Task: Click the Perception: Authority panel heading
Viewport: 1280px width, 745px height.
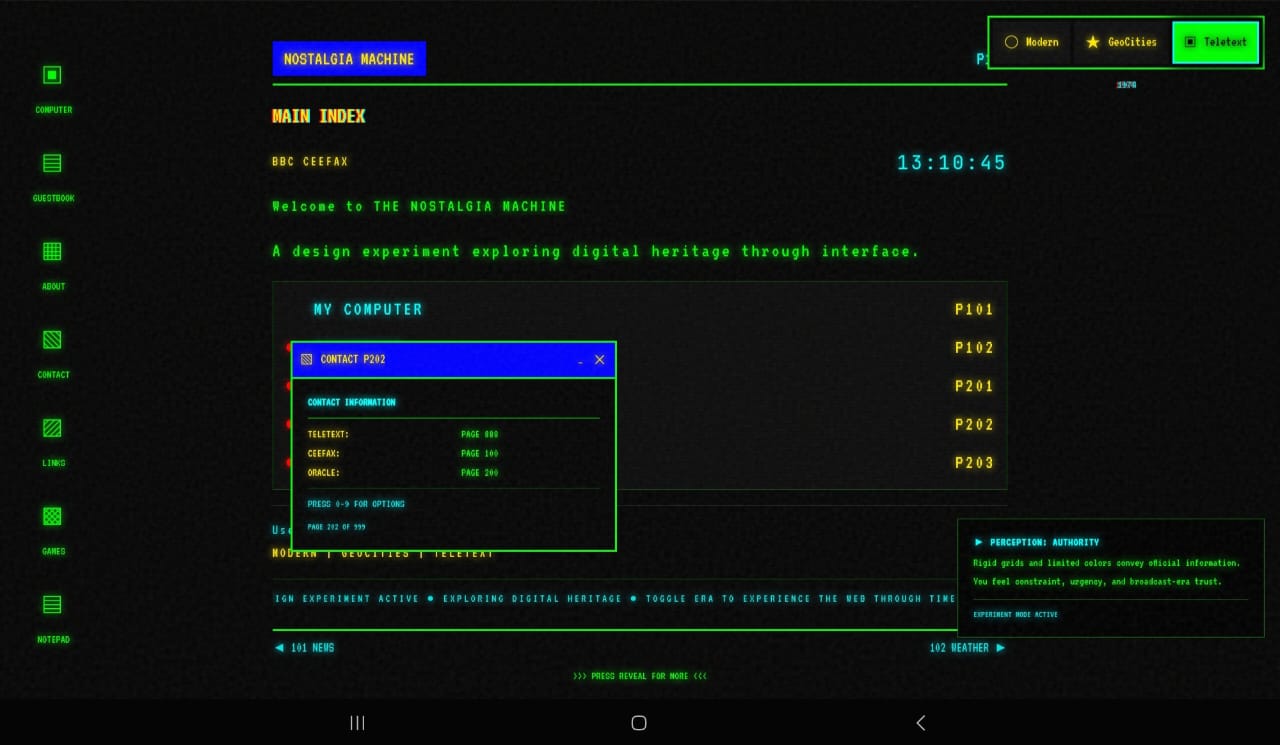Action: (x=1037, y=543)
